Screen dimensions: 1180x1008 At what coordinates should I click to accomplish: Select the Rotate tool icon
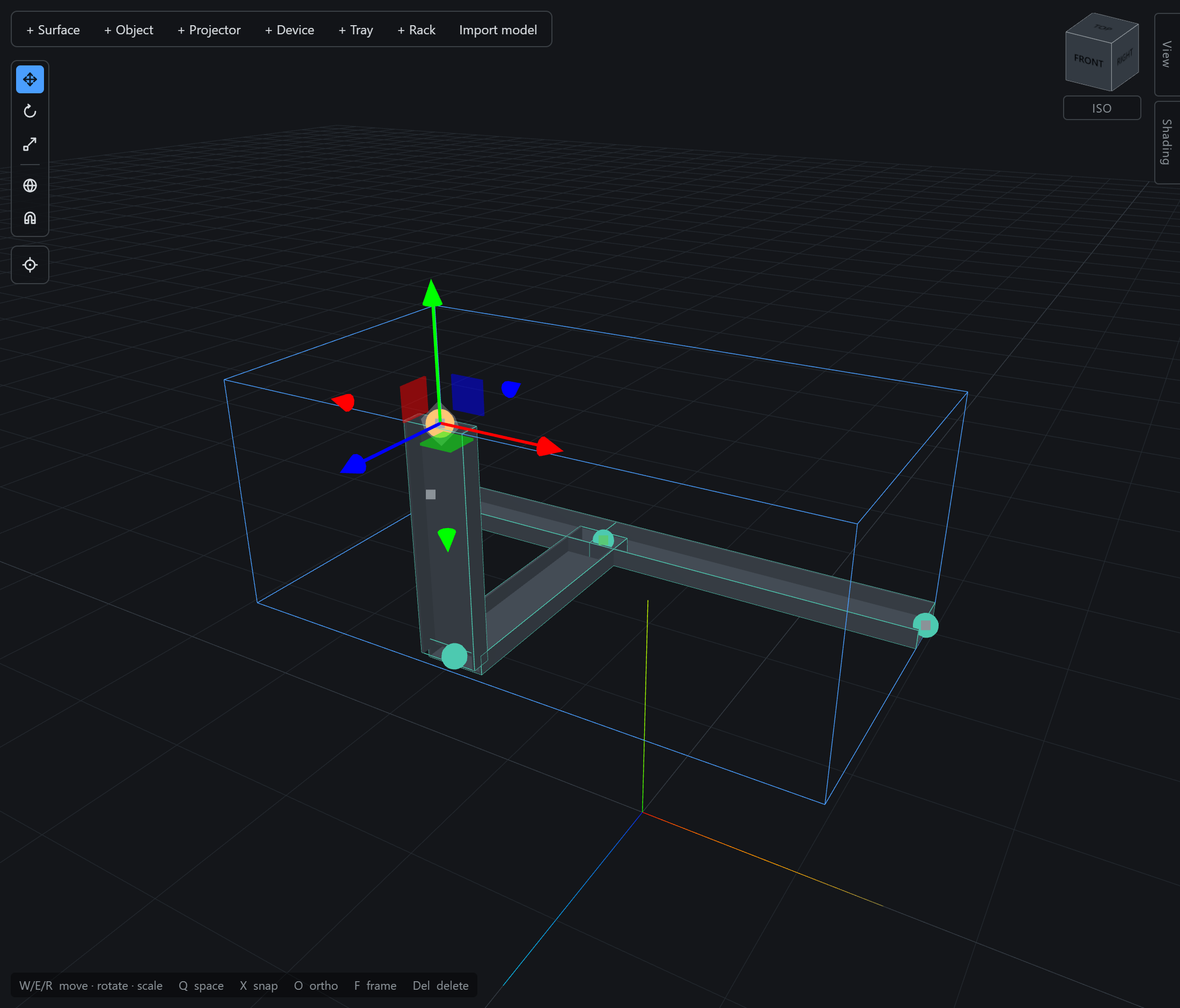click(29, 111)
